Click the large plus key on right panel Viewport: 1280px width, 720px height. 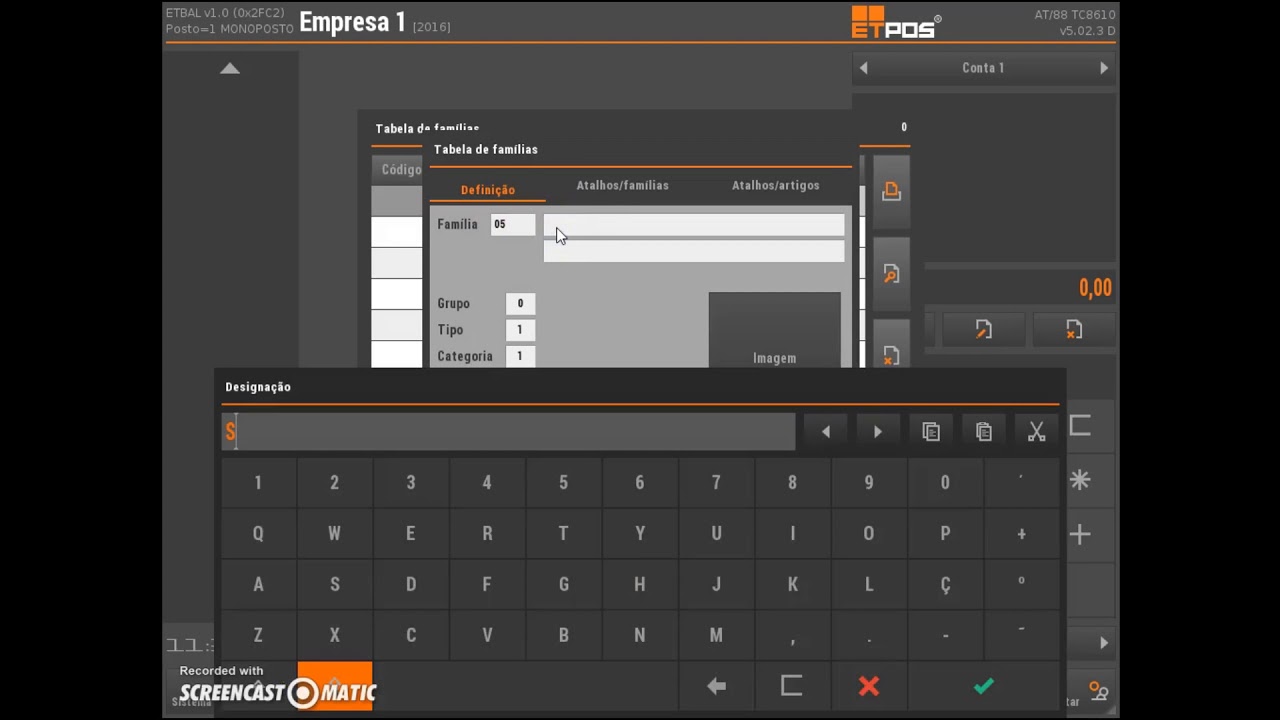[x=1080, y=534]
